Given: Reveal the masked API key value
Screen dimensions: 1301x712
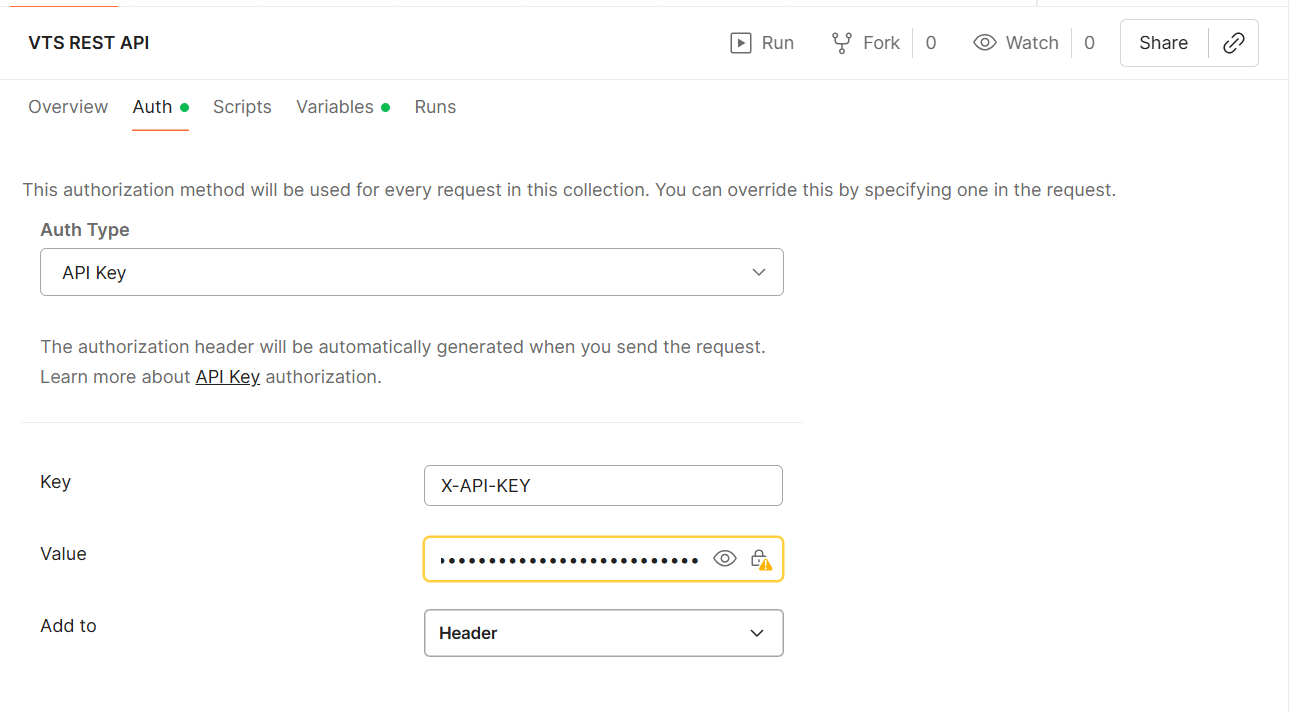Looking at the screenshot, I should [x=725, y=559].
